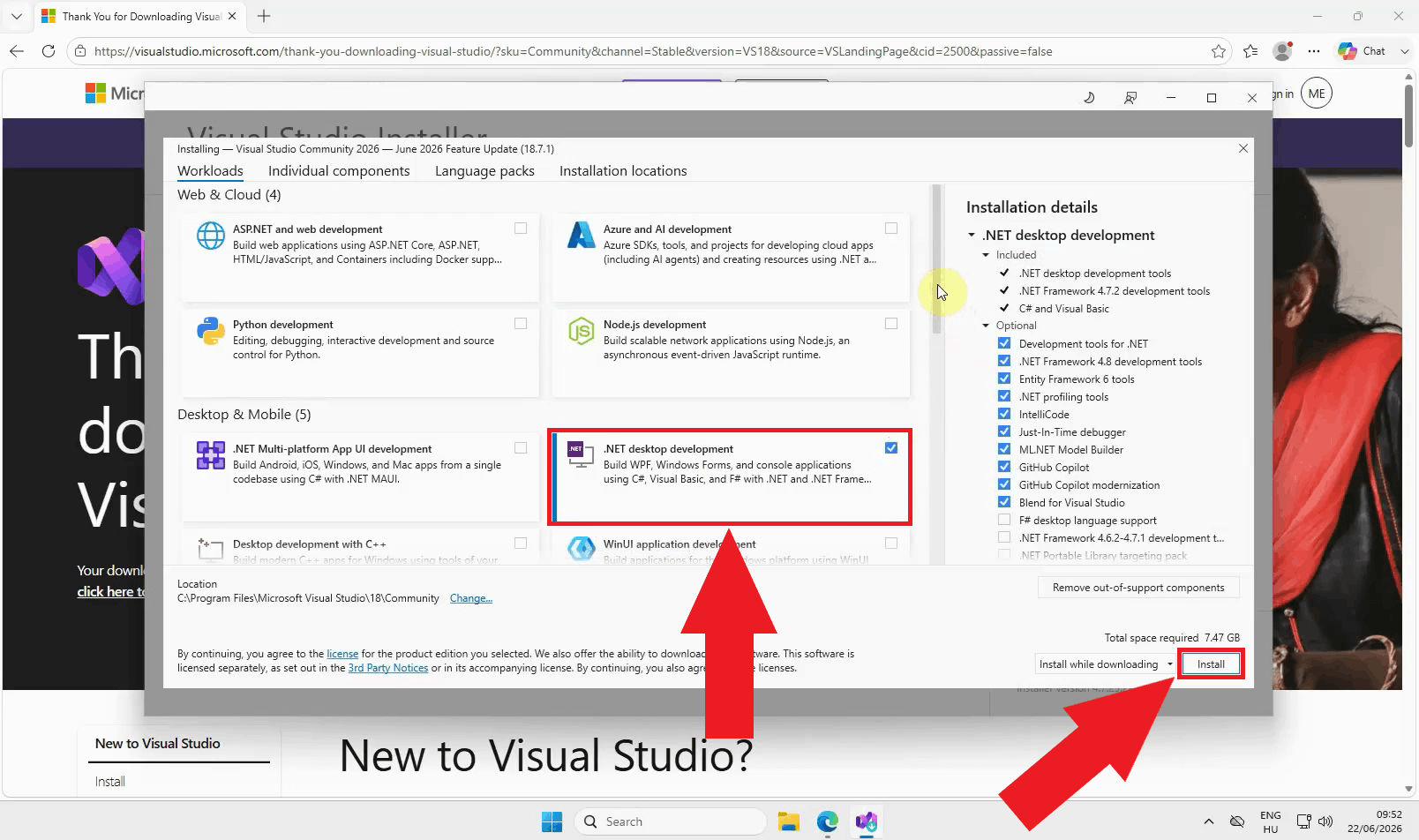Screen dimensions: 1419x840
Task: Uncheck GitHub Copilot option
Action: click(1004, 467)
